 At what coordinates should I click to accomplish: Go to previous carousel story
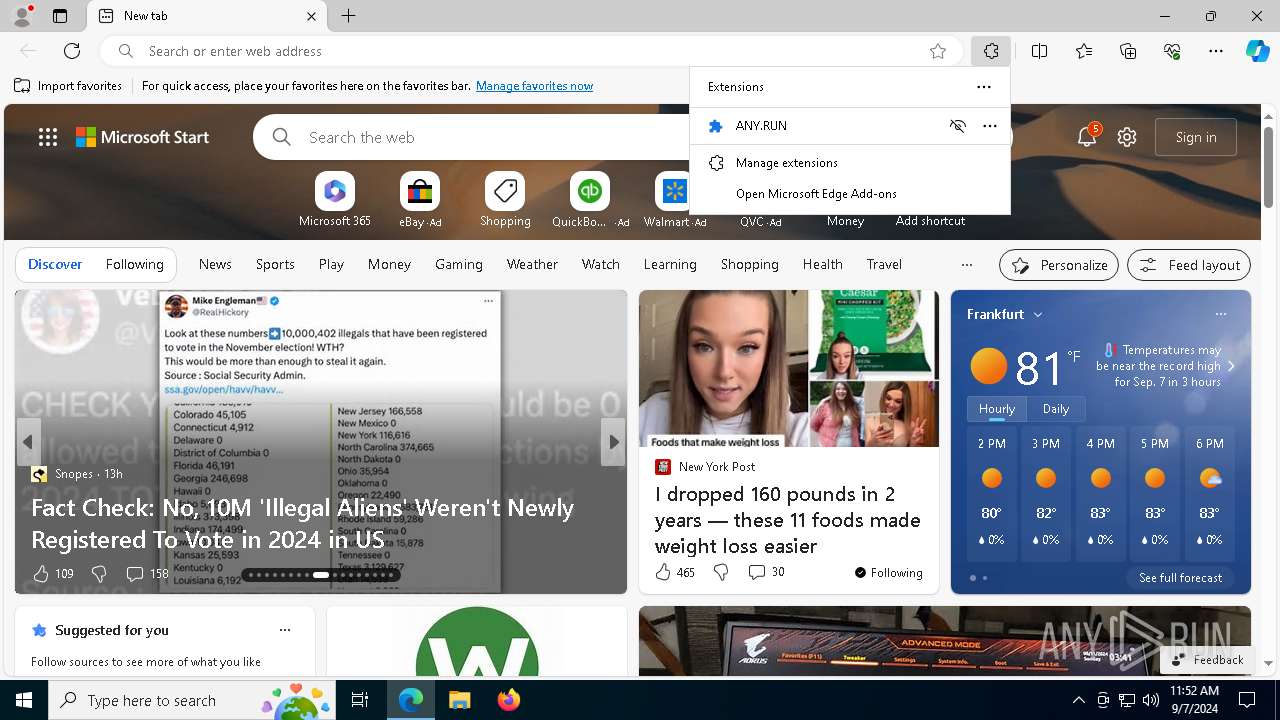[x=28, y=442]
